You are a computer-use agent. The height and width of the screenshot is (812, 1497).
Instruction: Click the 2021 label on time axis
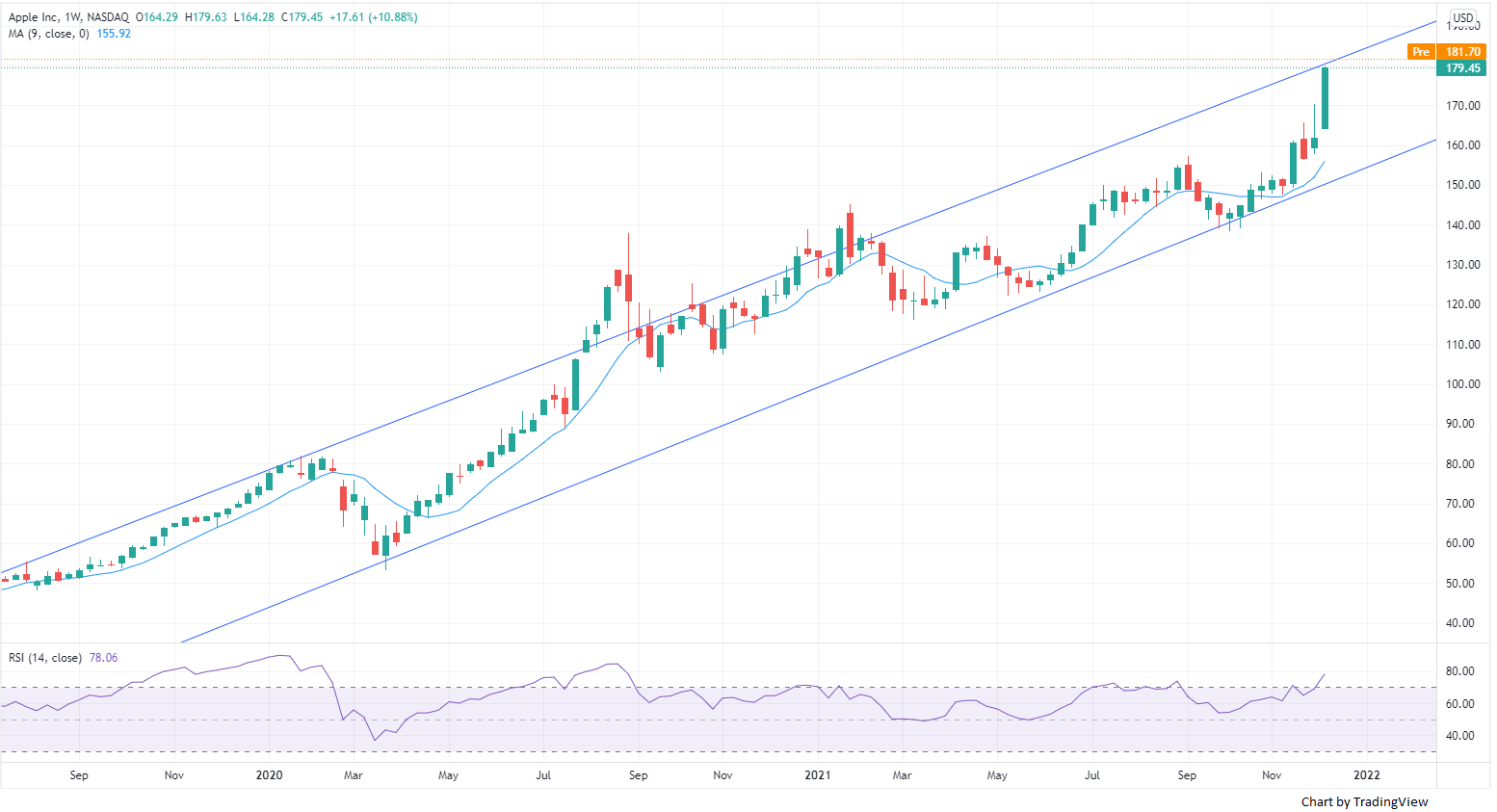click(x=817, y=775)
